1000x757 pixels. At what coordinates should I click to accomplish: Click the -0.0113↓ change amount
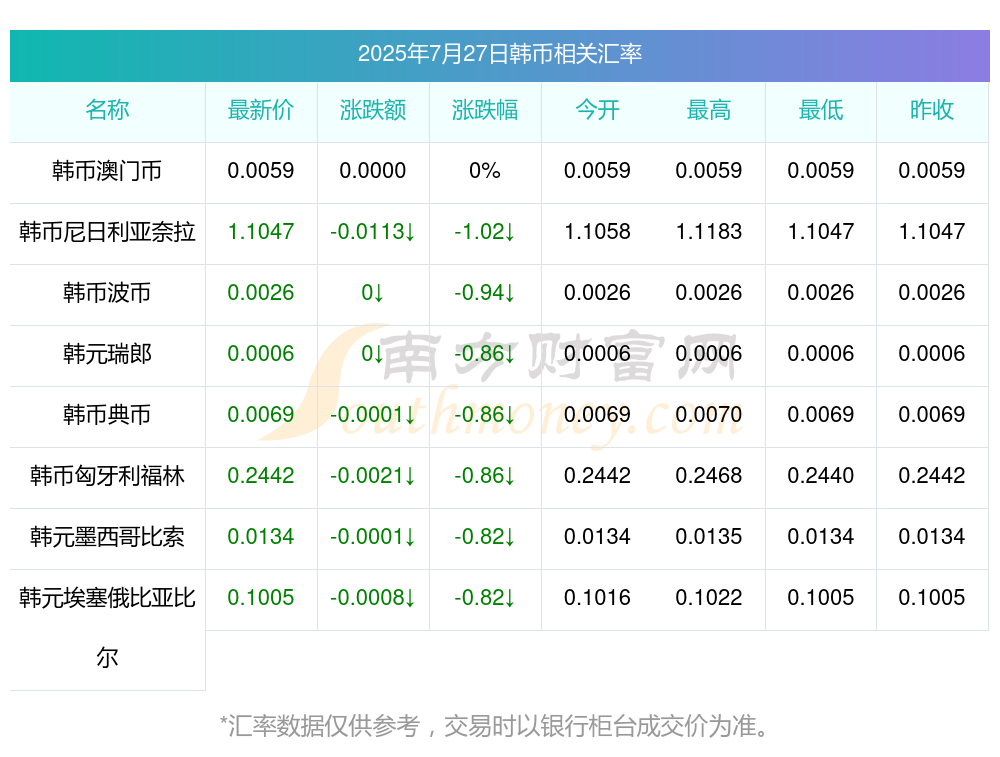tap(373, 232)
